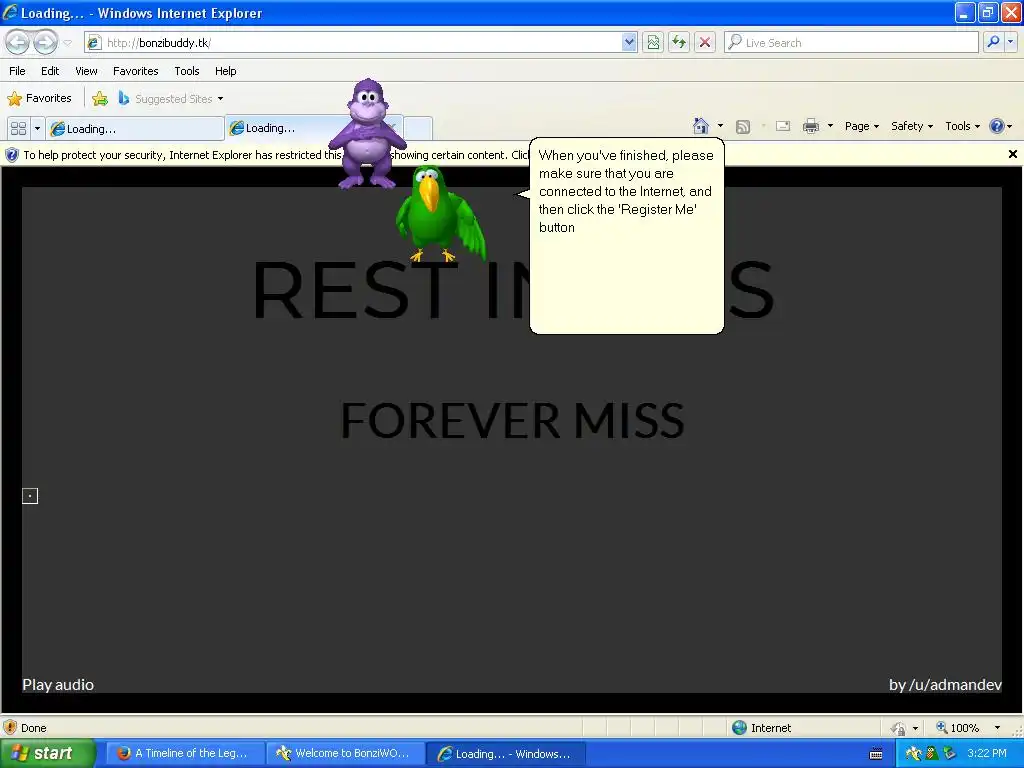
Task: Open the by /u/admandev link
Action: coord(945,684)
